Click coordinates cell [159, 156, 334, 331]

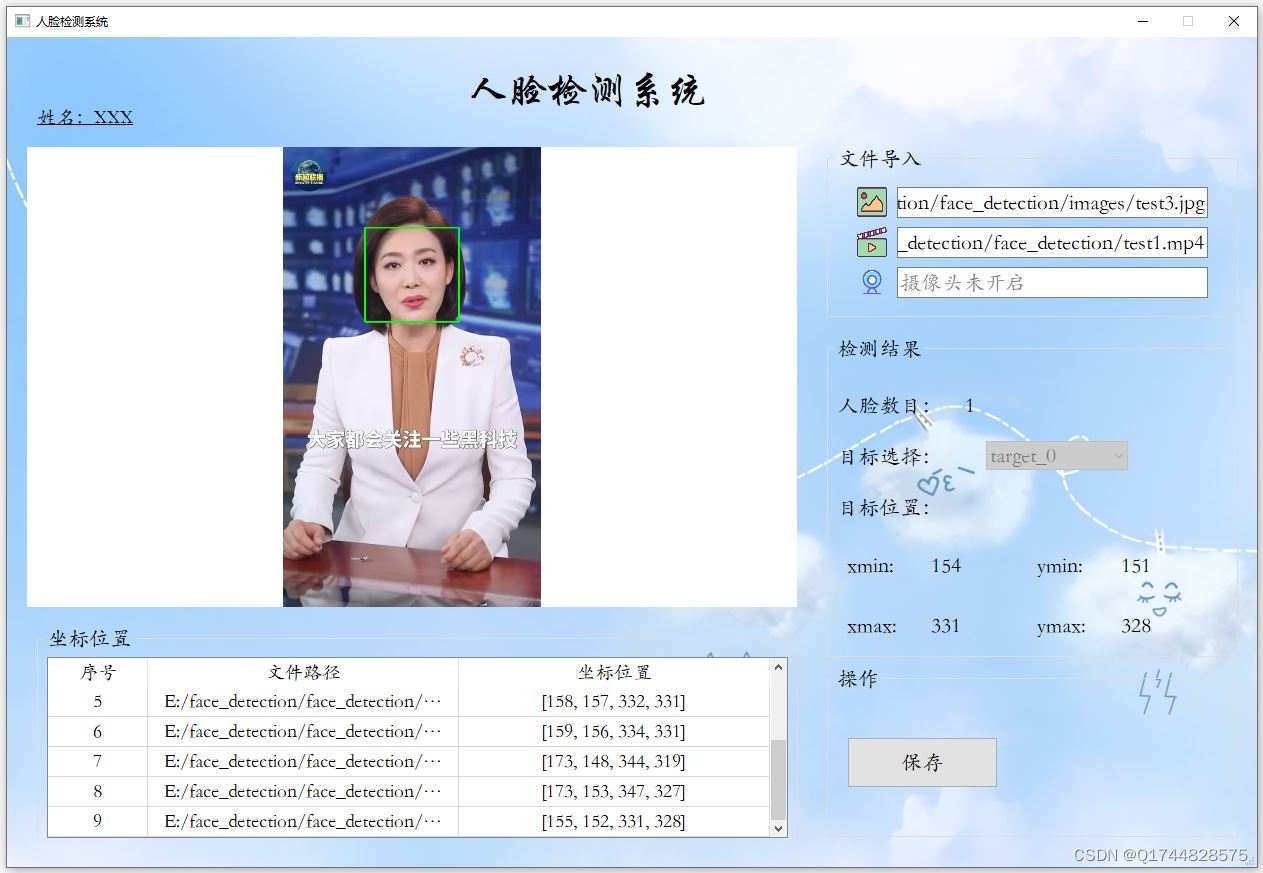[x=614, y=732]
